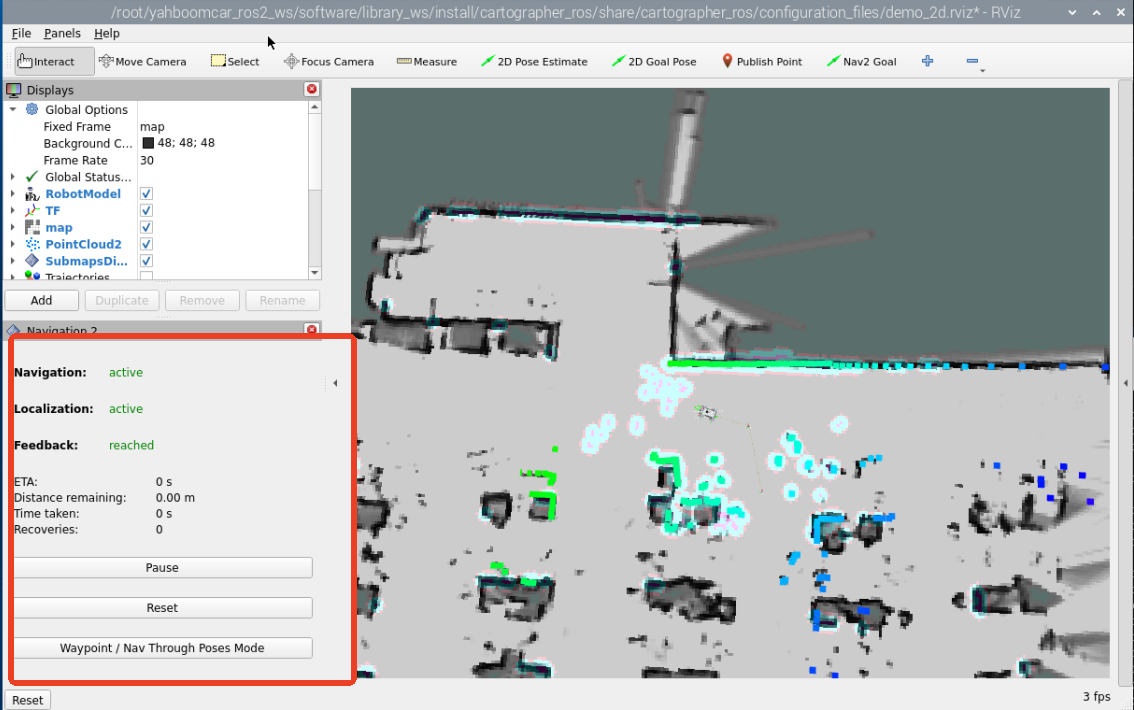
Task: Select the Nav2 Goal tool
Action: [x=861, y=61]
